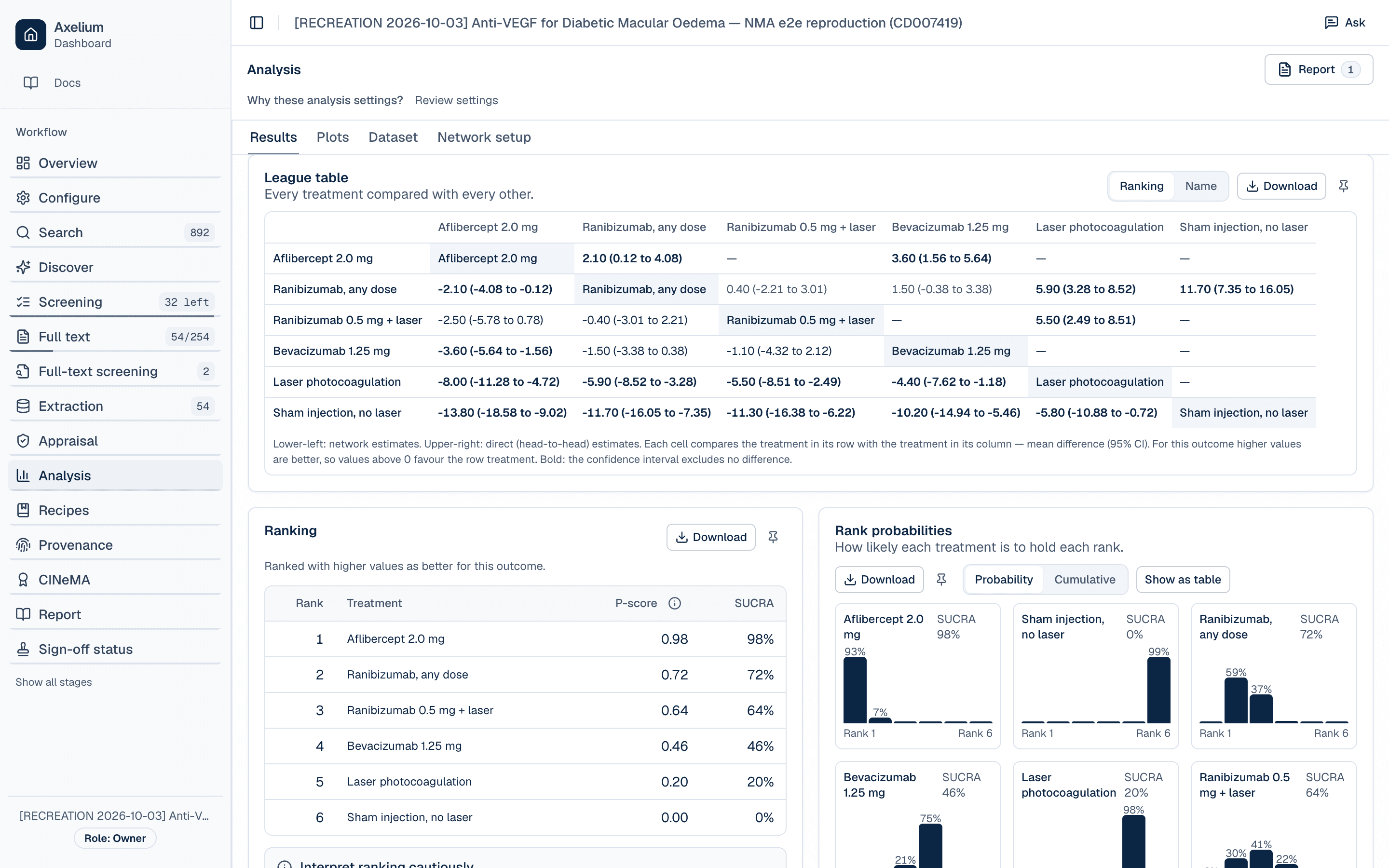Open Docs book icon

(31, 82)
